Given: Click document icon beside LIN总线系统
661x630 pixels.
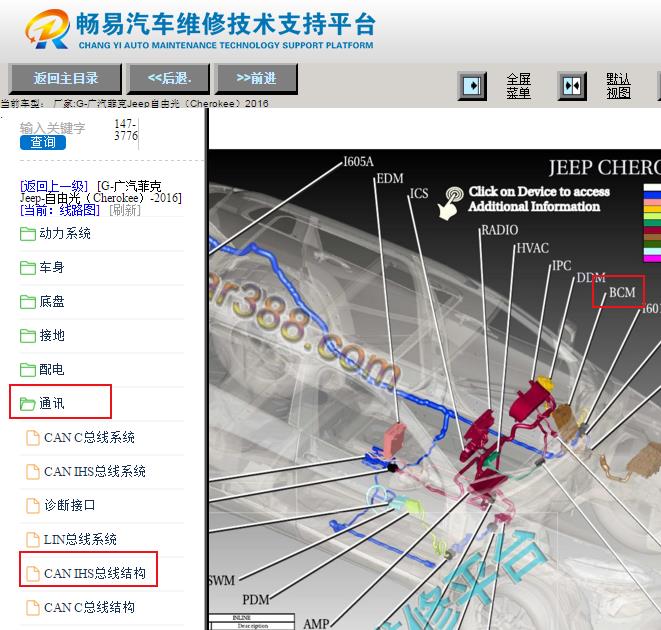Looking at the screenshot, I should pyautogui.click(x=32, y=540).
